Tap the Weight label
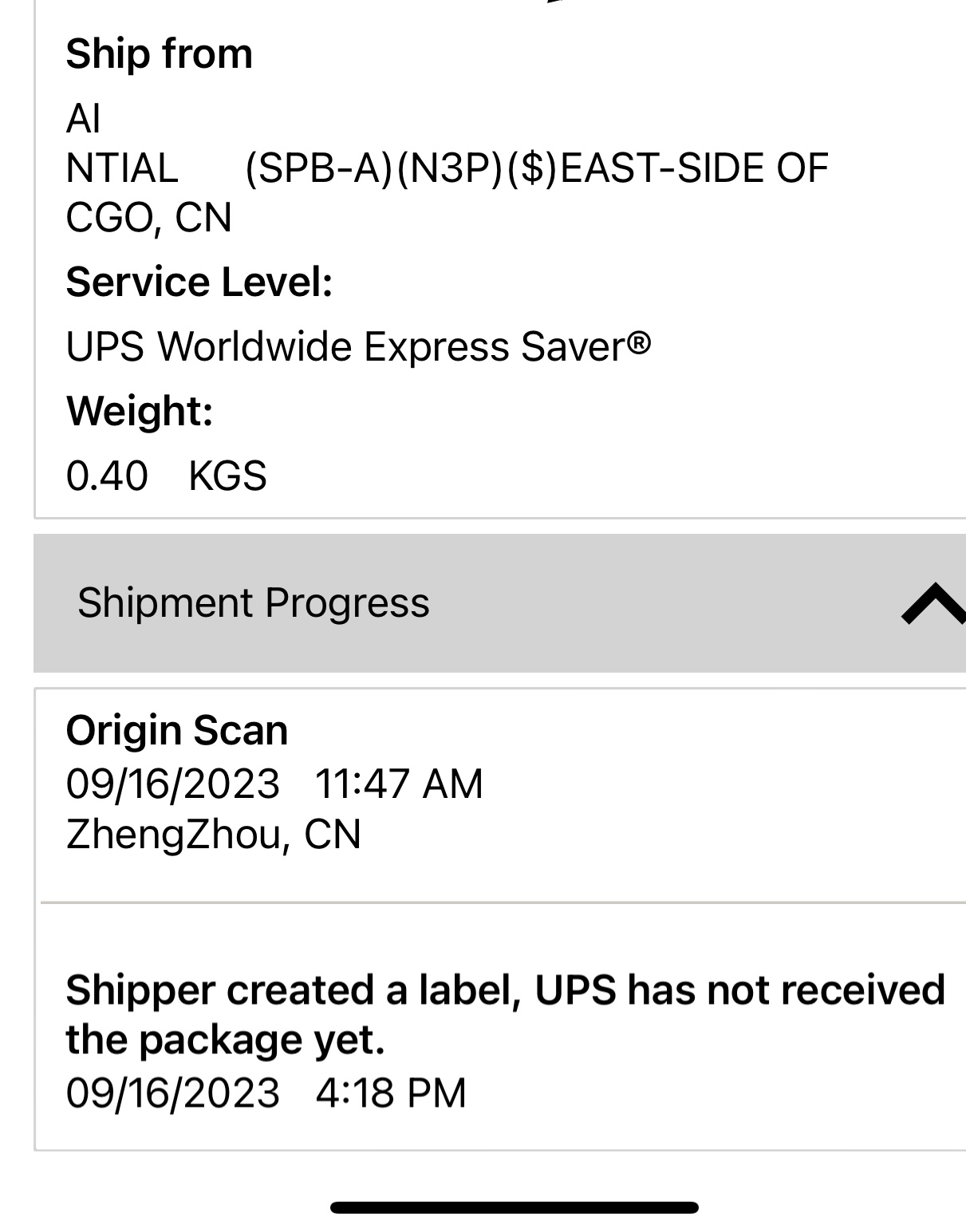The width and height of the screenshot is (966, 1232). [140, 411]
